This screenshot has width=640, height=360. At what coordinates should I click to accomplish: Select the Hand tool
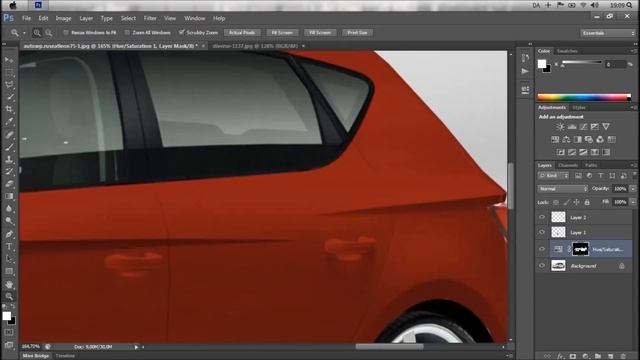(9, 284)
